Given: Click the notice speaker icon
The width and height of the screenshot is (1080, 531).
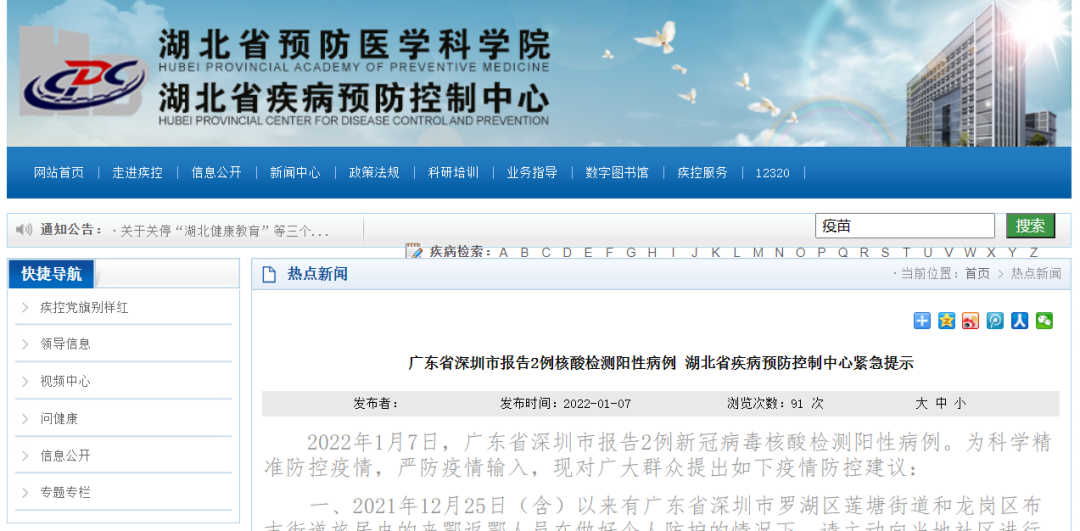Looking at the screenshot, I should coord(24,229).
